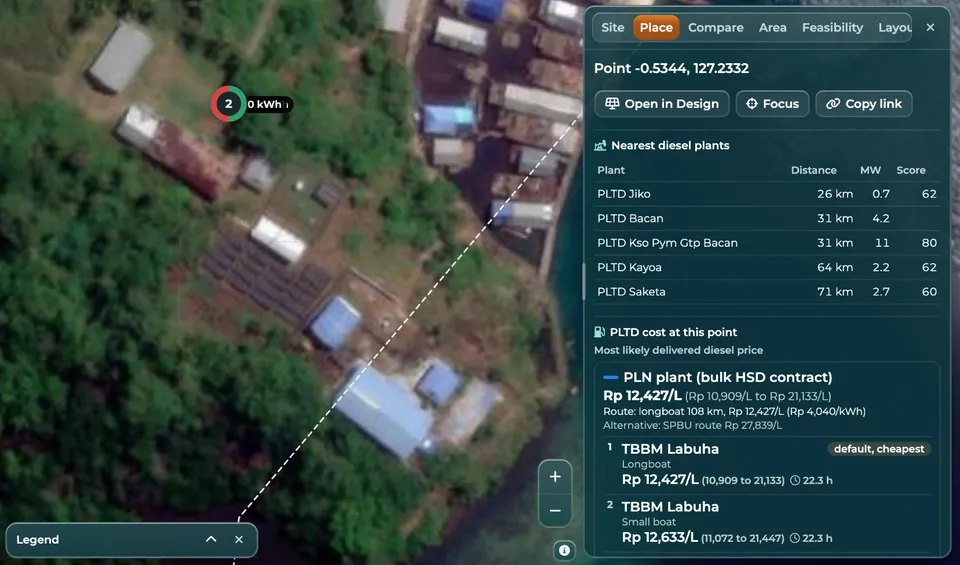Close the Legend panel
The height and width of the screenshot is (565, 960).
(239, 539)
